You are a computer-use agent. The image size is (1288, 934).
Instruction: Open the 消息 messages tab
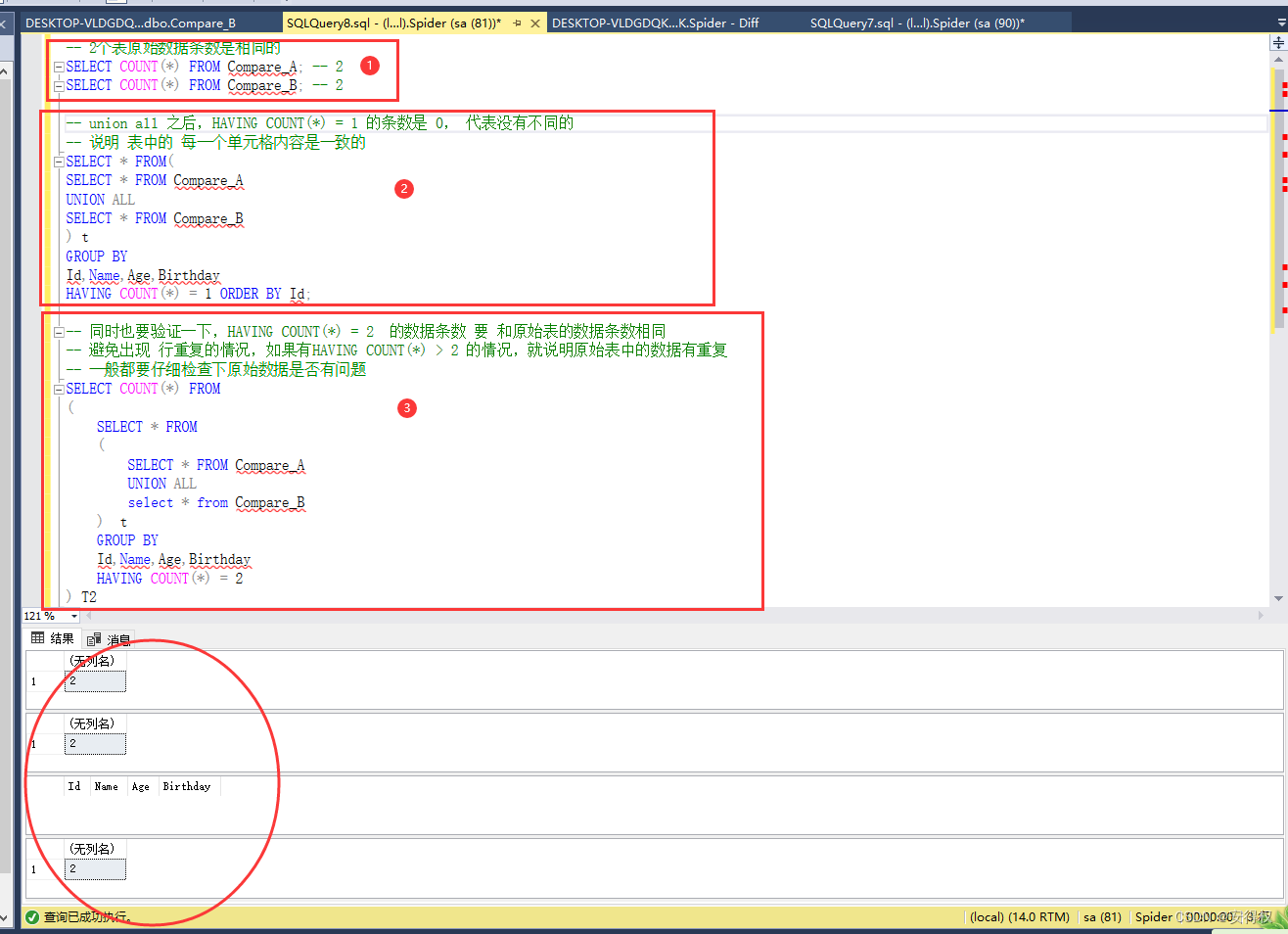[109, 639]
